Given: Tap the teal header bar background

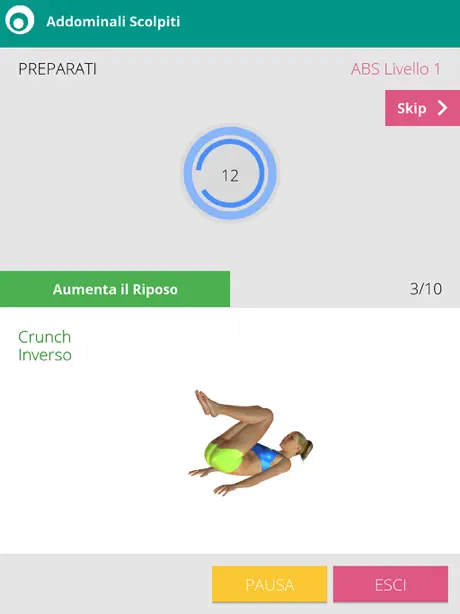Looking at the screenshot, I should pyautogui.click(x=313, y=23).
